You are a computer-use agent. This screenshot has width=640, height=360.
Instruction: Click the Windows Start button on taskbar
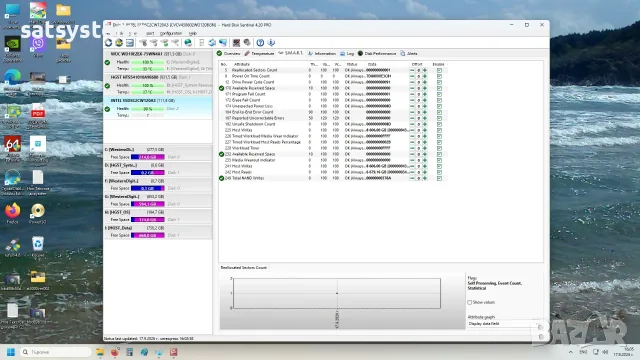coord(11,352)
